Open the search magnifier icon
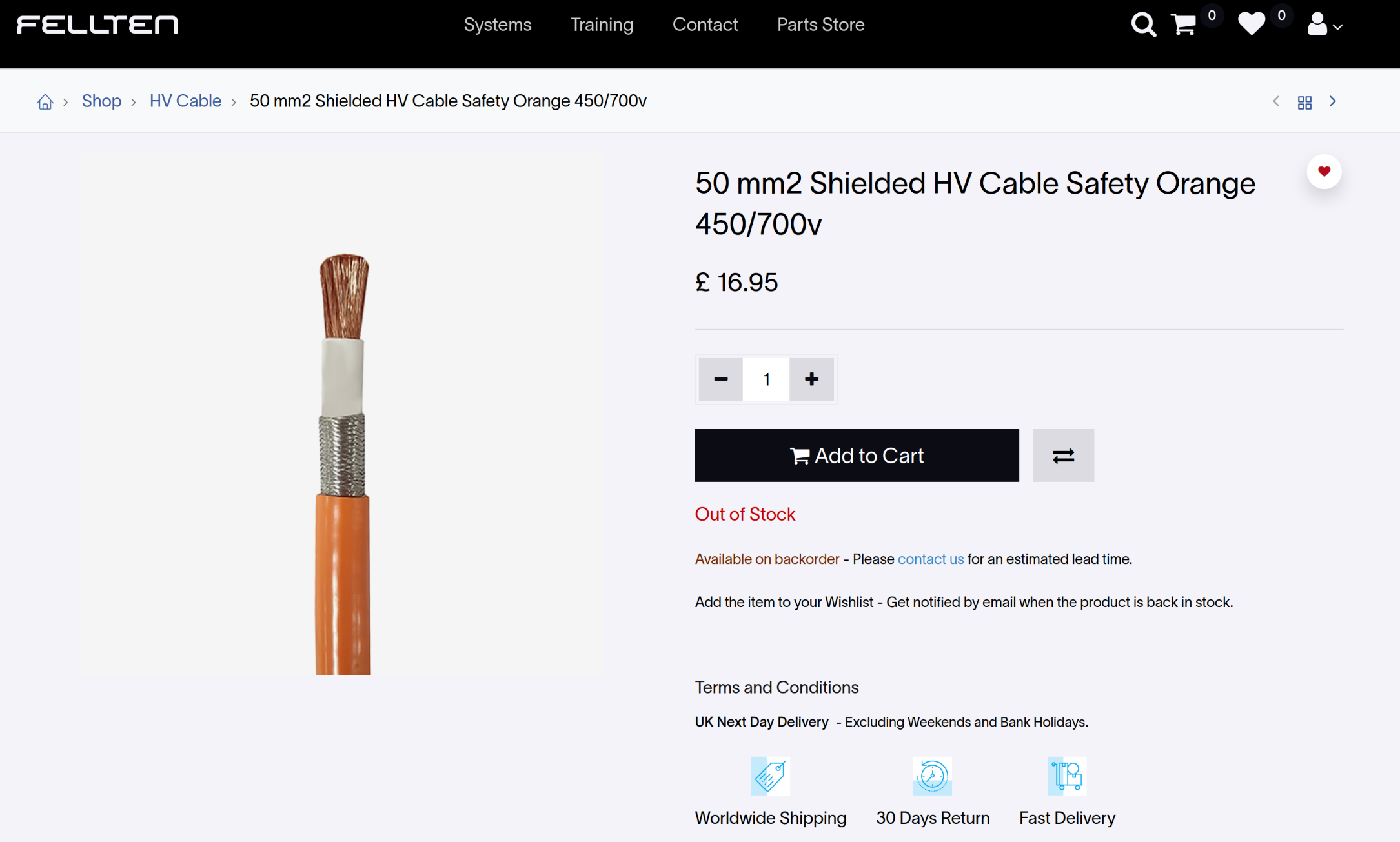Image resolution: width=1400 pixels, height=842 pixels. [x=1143, y=25]
